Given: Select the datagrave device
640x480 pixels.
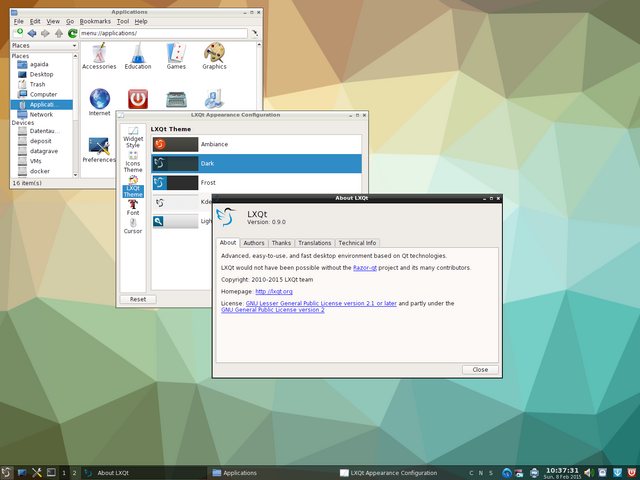Looking at the screenshot, I should click(x=42, y=151).
